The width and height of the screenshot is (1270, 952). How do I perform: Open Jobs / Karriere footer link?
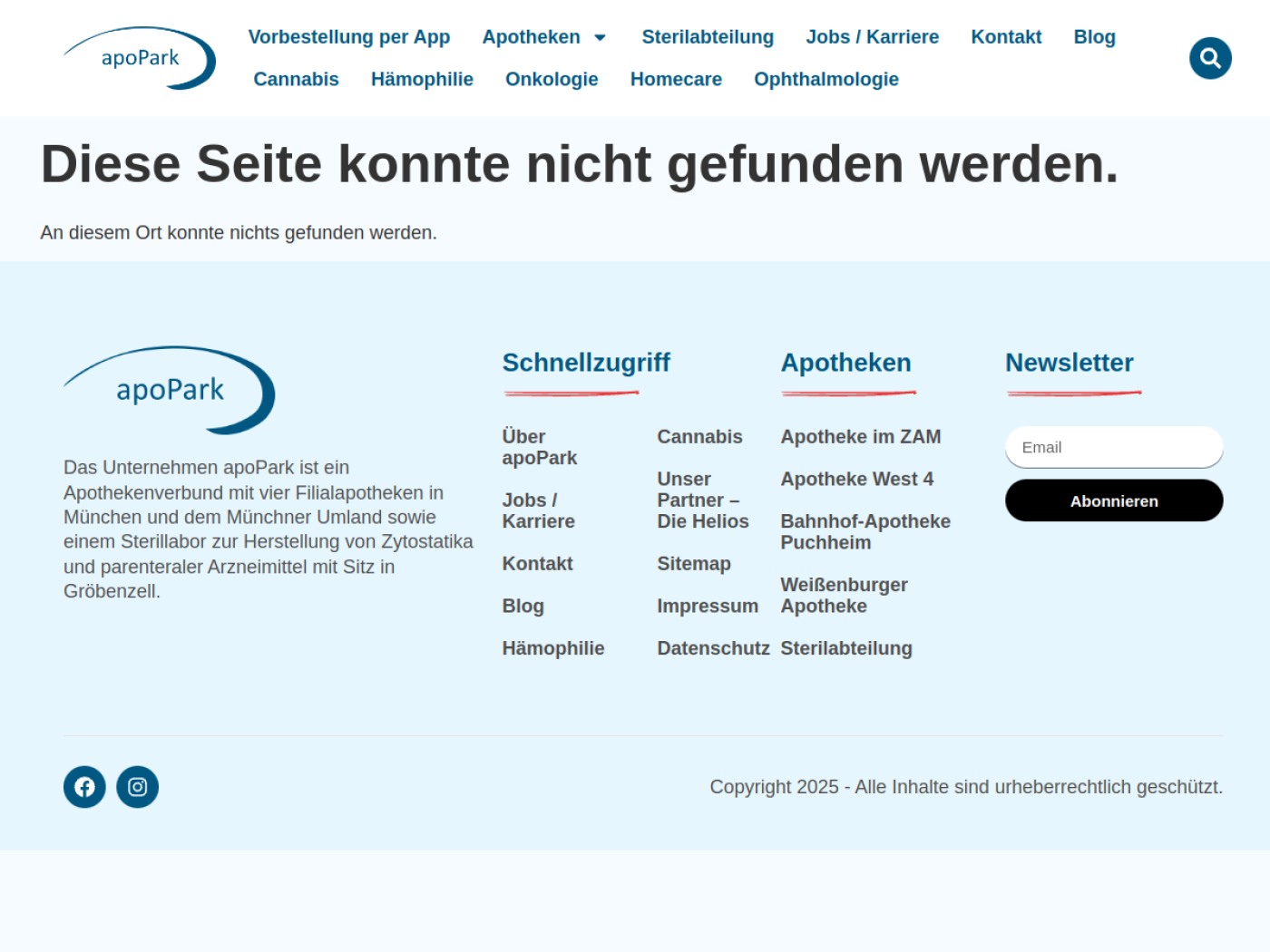tap(539, 510)
